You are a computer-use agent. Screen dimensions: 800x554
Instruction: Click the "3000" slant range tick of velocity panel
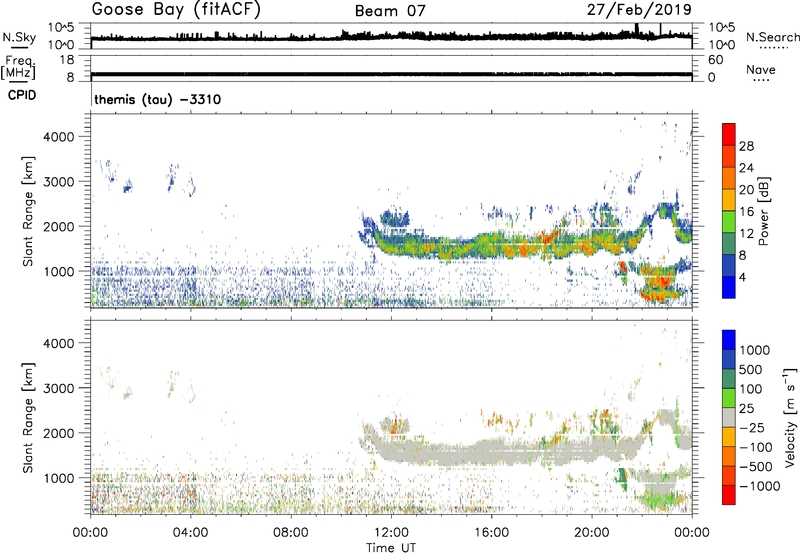59,388
